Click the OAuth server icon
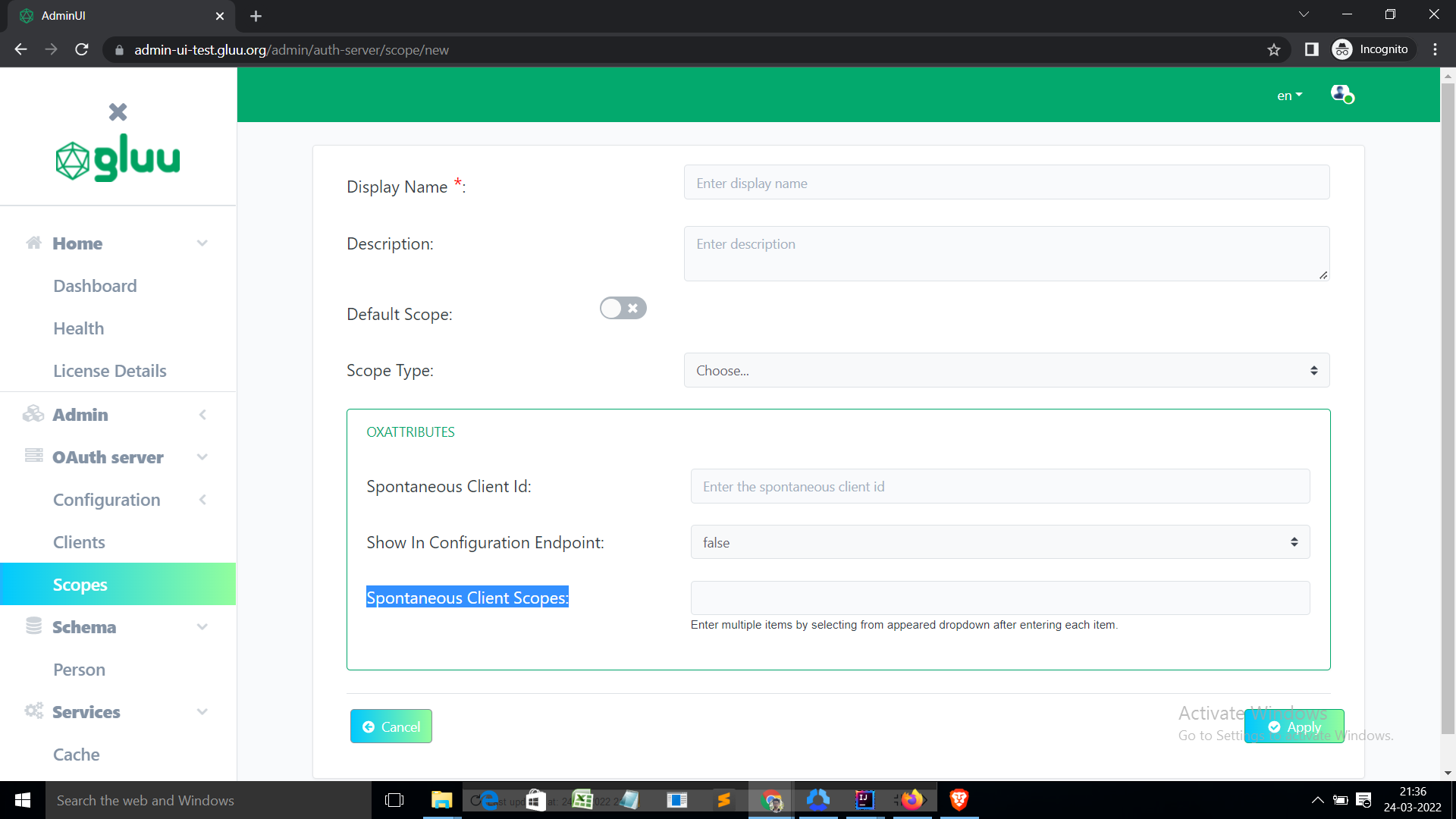 click(x=33, y=457)
